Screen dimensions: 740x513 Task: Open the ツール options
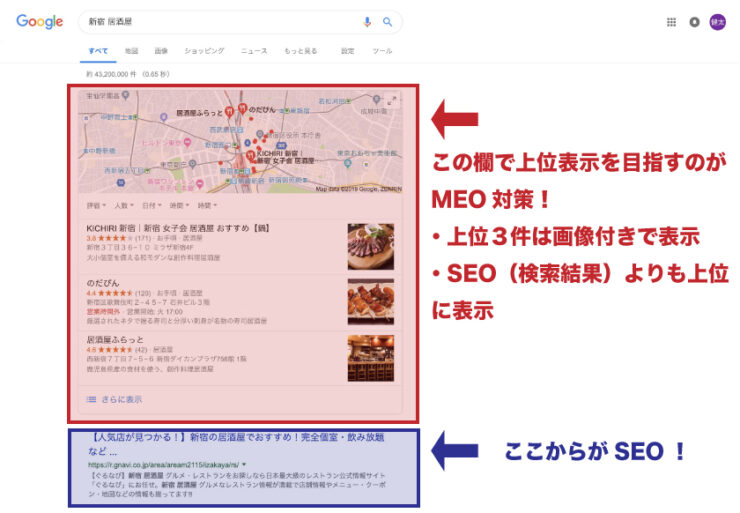tap(382, 51)
